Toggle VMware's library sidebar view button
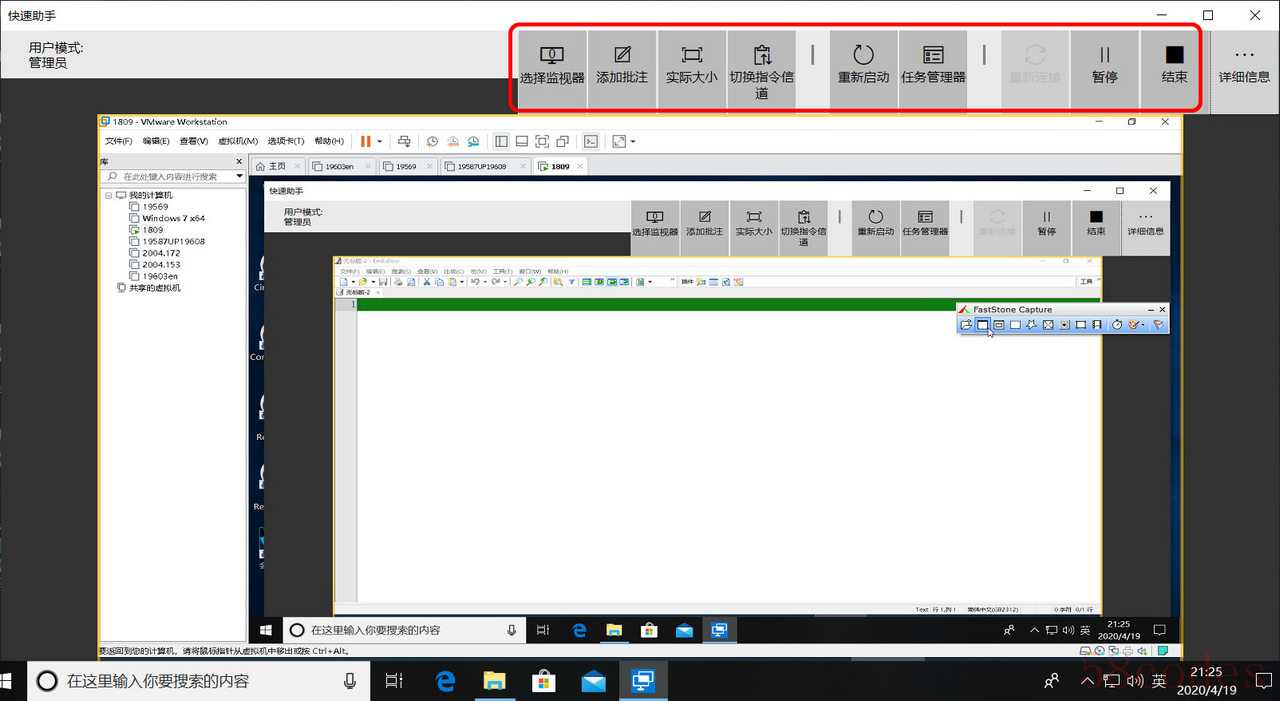1280x701 pixels. tap(501, 142)
